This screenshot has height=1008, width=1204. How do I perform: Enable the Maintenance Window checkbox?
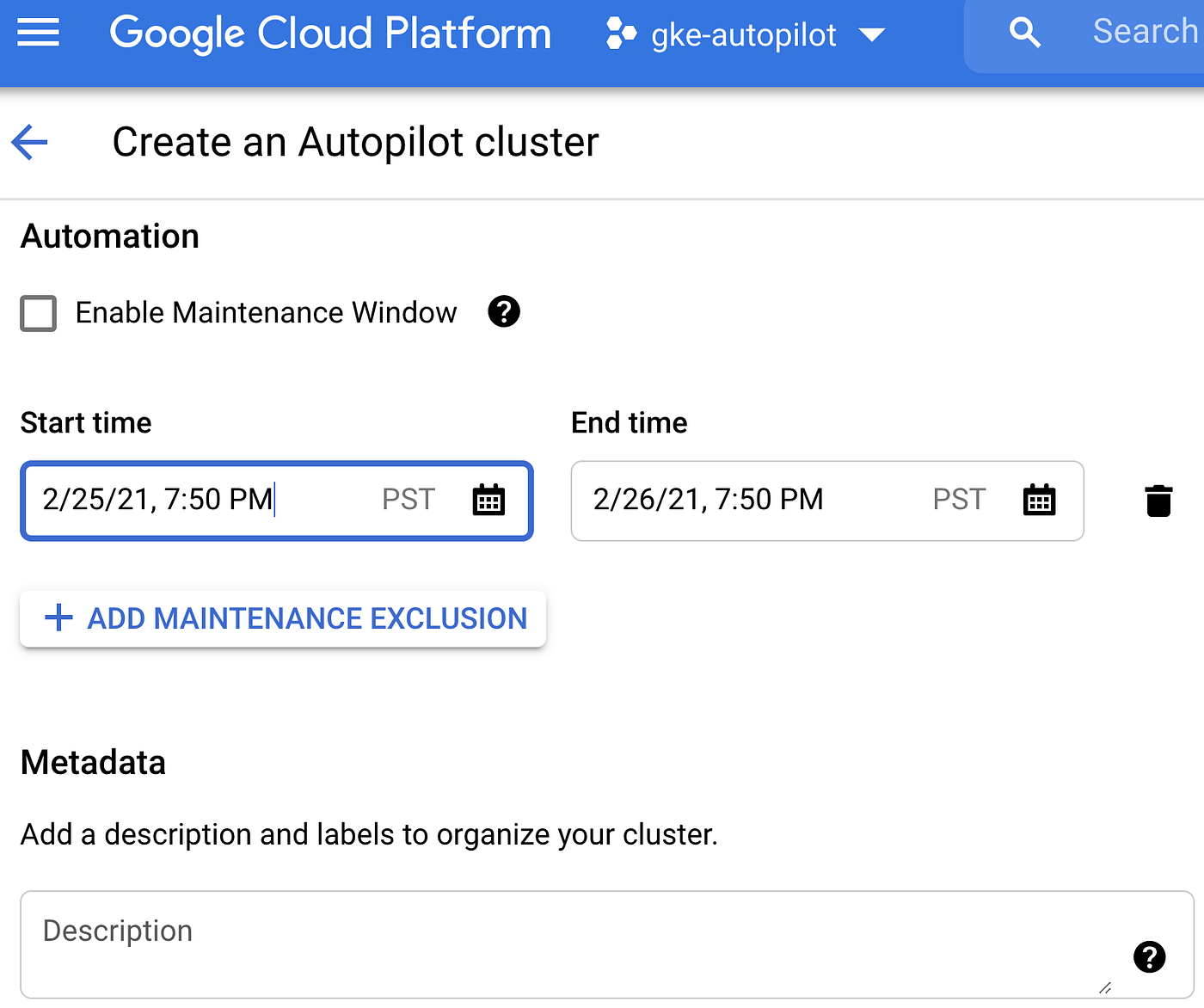38,313
